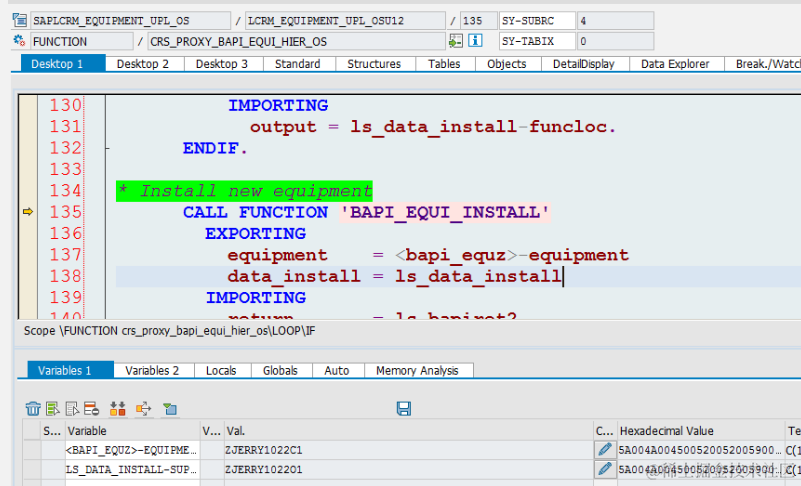This screenshot has width=801, height=486.
Task: Click the Val. column header
Action: pyautogui.click(x=408, y=431)
